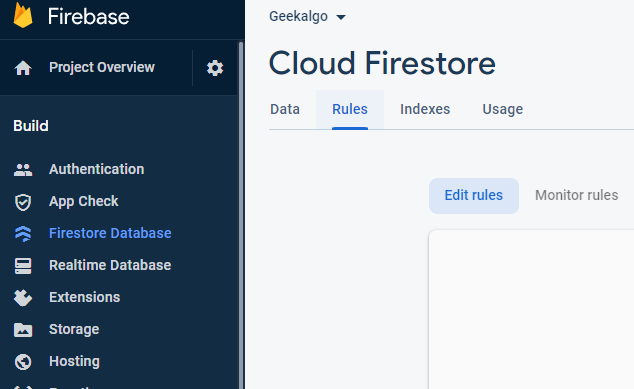Click the Authentication people icon
This screenshot has height=389, width=634.
[x=23, y=169]
